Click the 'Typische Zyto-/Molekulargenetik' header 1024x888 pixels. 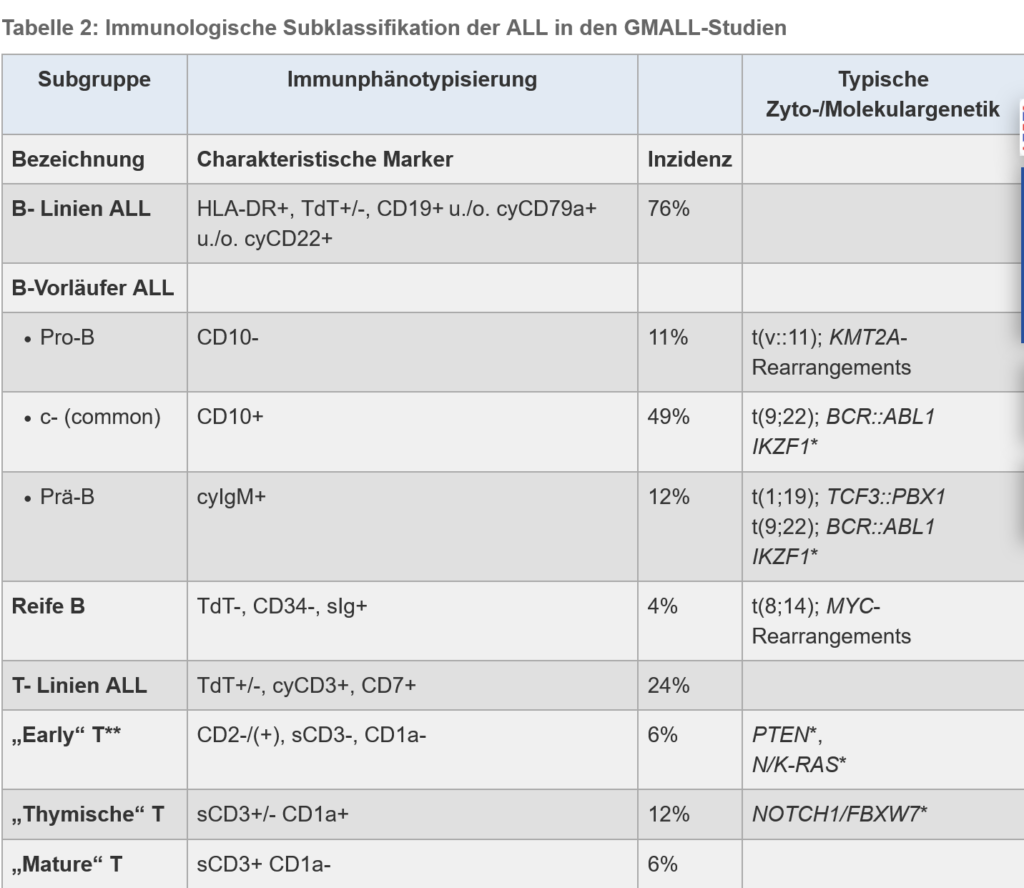pos(882,94)
